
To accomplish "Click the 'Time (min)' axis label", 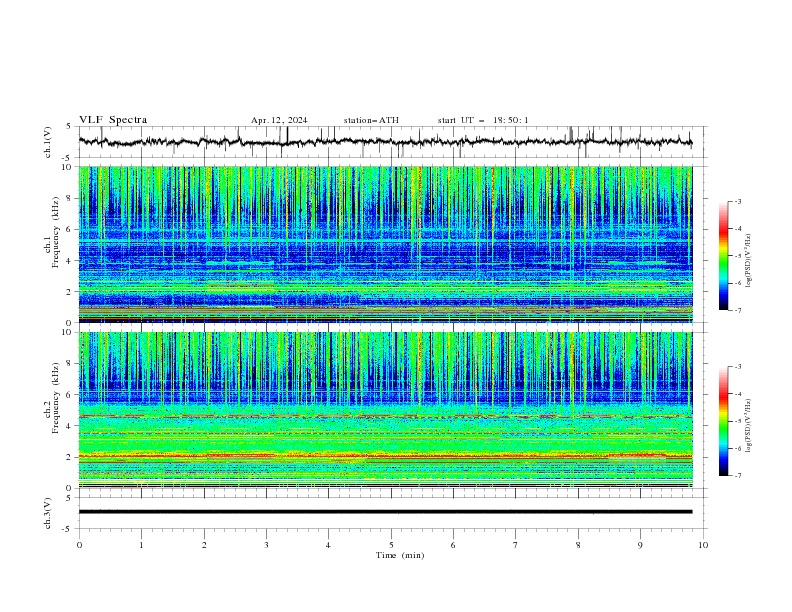I will coord(400,555).
